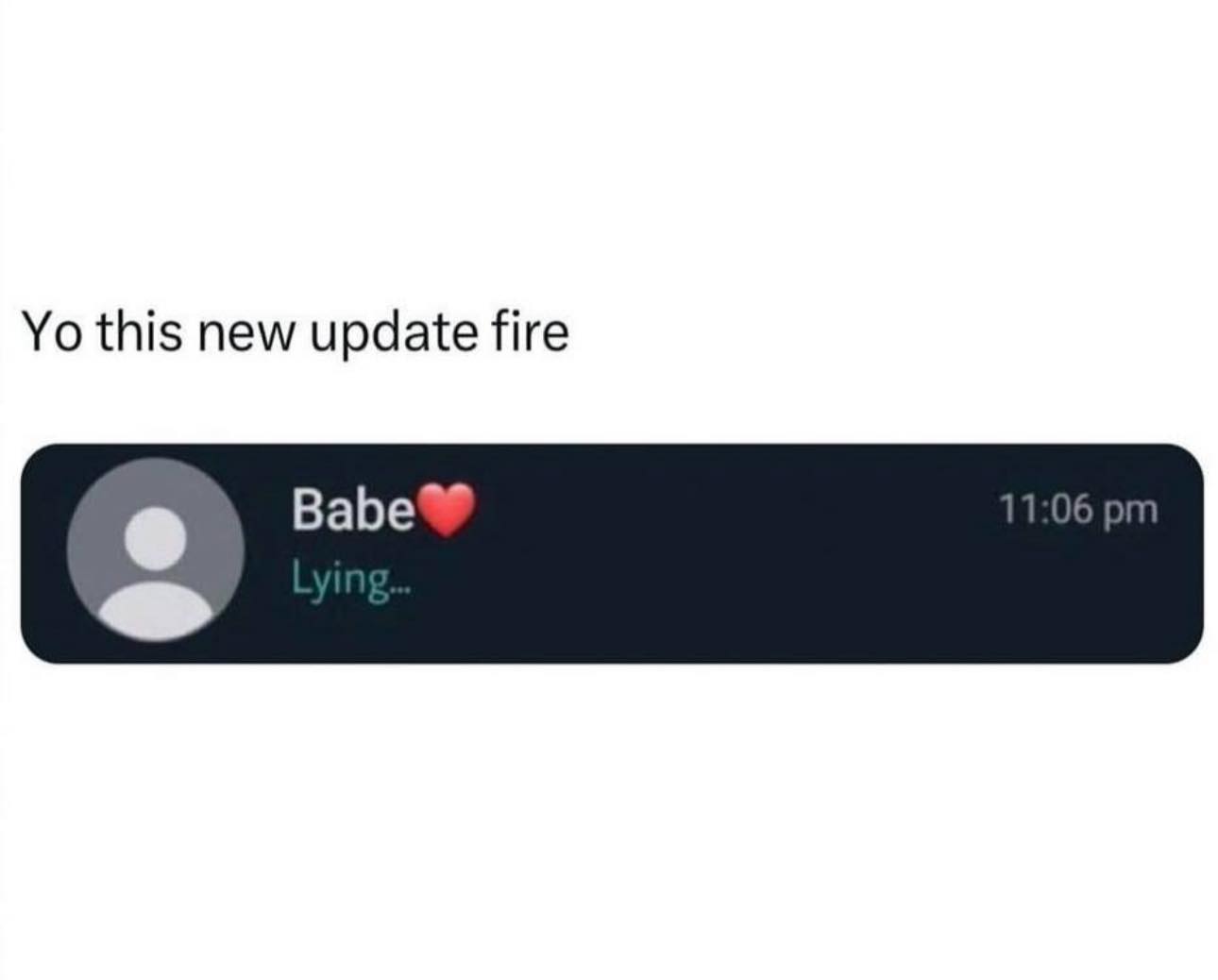Tap the red heart emoji beside Babe
Viewport: 1218px width, 980px height.
click(446, 511)
